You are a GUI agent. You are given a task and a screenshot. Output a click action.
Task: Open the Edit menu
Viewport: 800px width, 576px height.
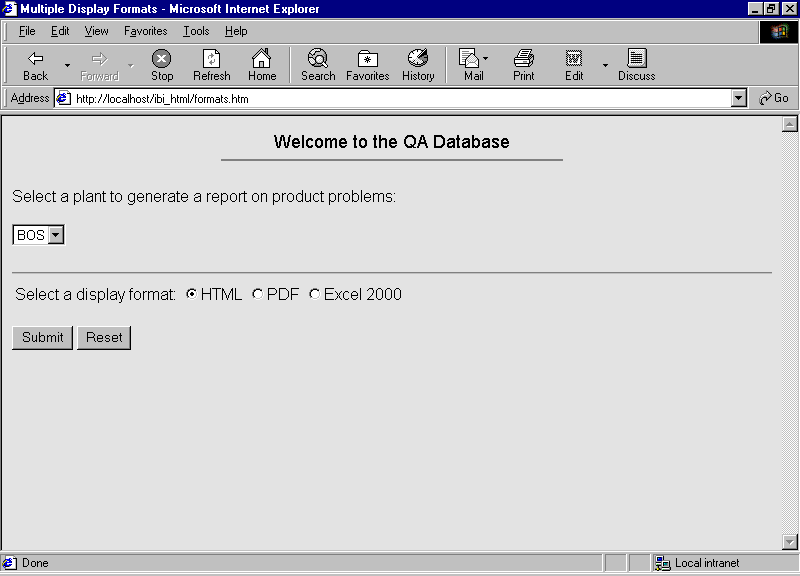(60, 31)
